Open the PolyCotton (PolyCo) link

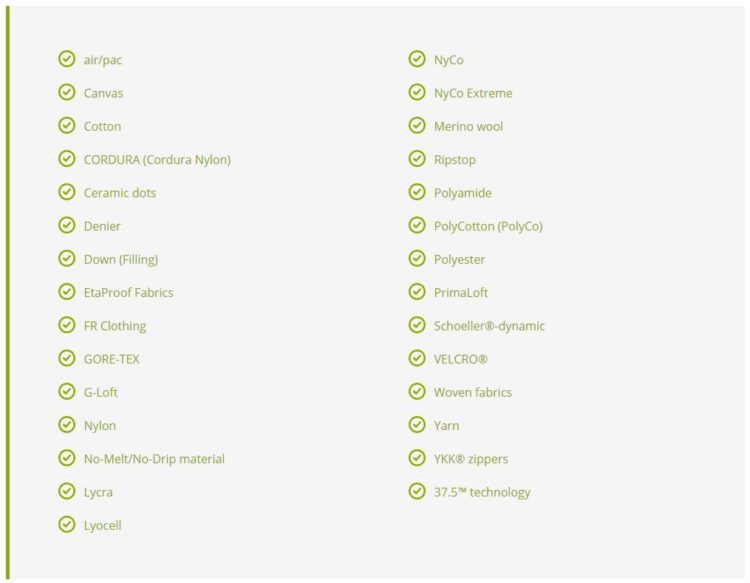click(488, 225)
